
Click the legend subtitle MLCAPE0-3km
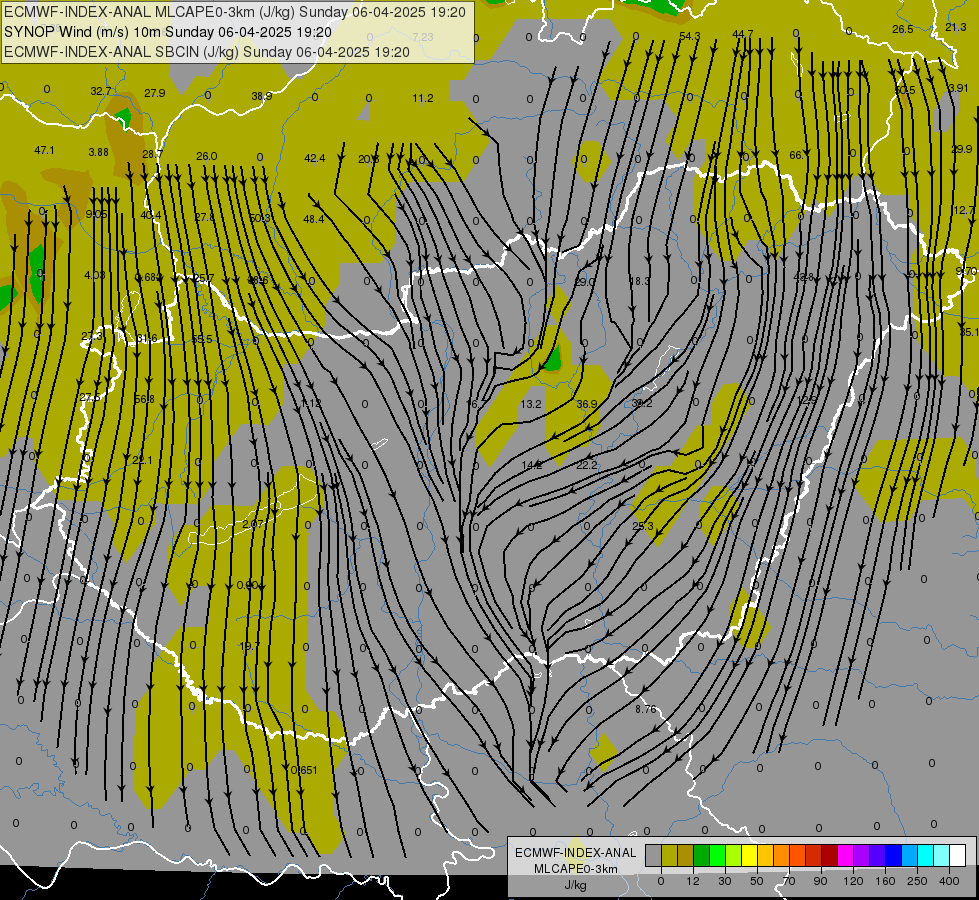576,869
